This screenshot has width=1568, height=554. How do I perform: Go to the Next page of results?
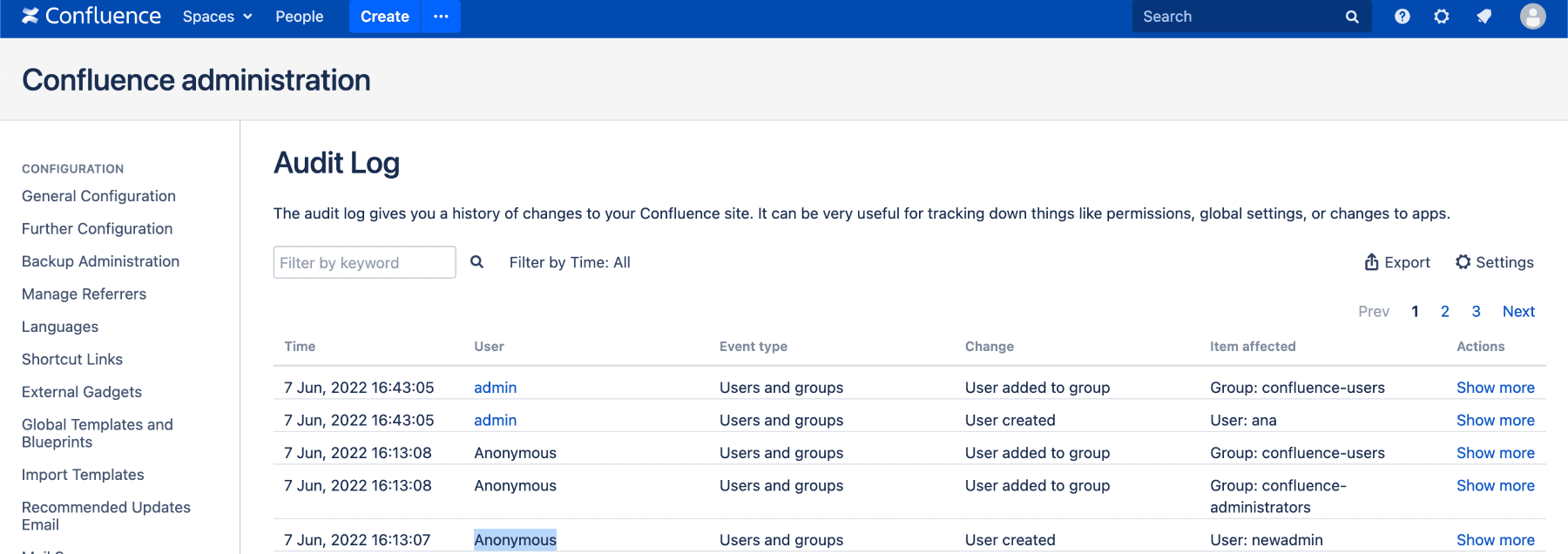pos(1517,311)
